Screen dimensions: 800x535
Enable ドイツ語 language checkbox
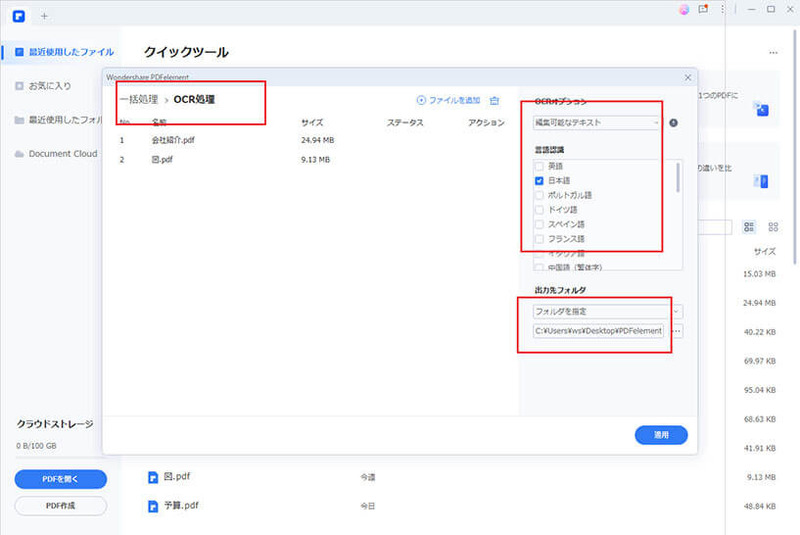tap(539, 210)
